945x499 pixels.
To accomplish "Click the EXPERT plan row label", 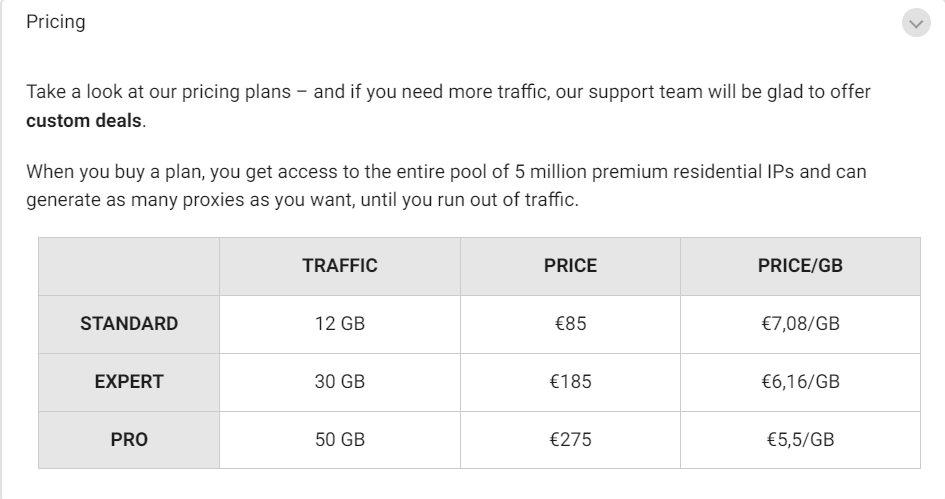I will [x=129, y=382].
